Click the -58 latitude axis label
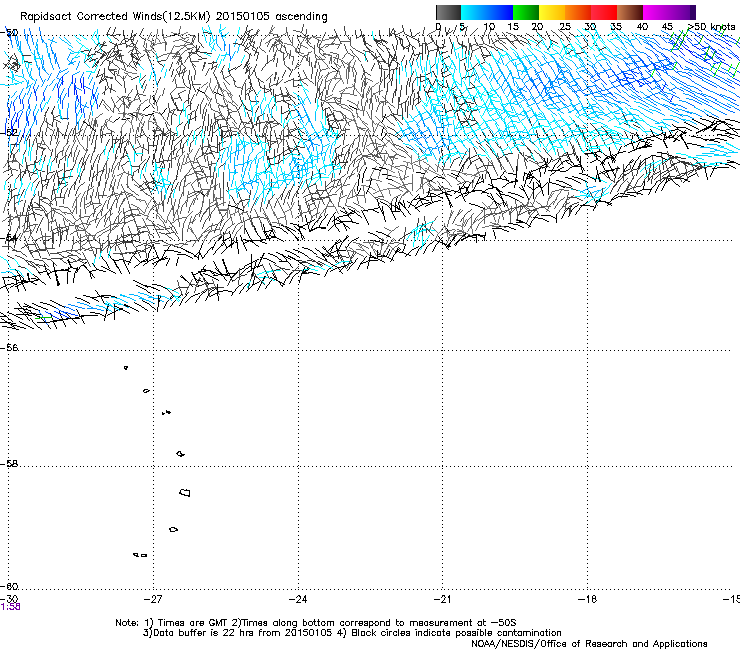The width and height of the screenshot is (740, 650). (x=10, y=464)
